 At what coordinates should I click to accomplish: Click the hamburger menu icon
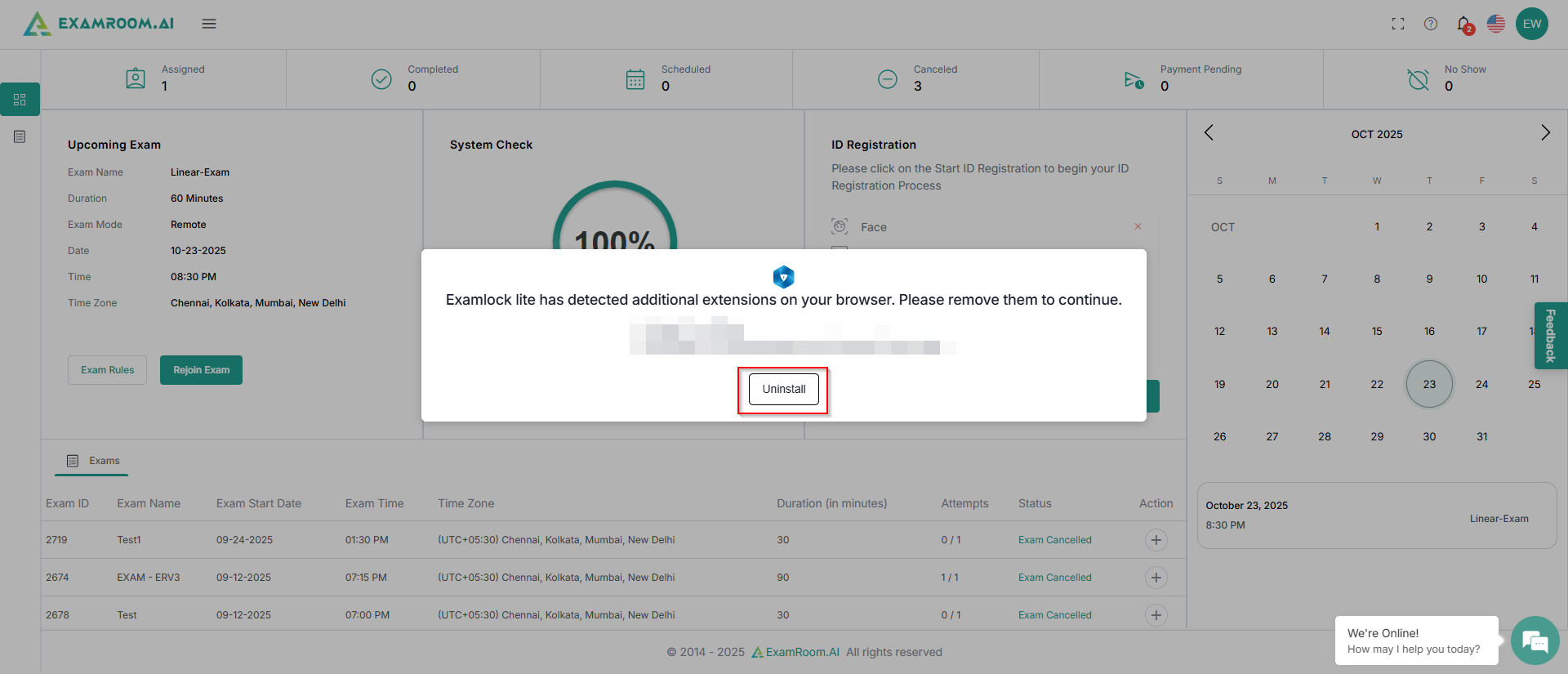pos(209,24)
